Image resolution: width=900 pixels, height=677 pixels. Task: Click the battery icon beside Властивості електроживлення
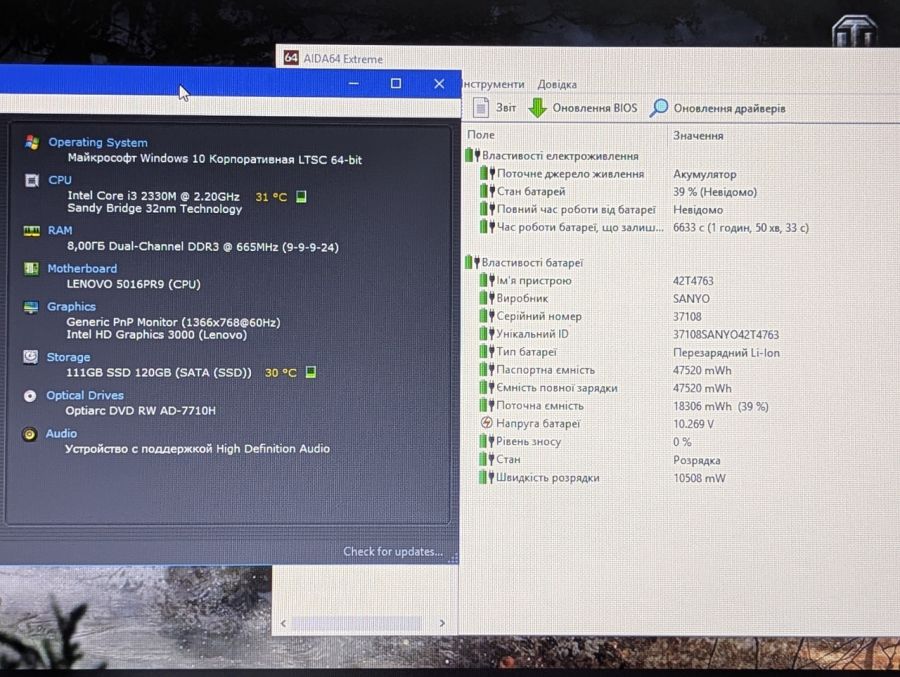[x=472, y=155]
